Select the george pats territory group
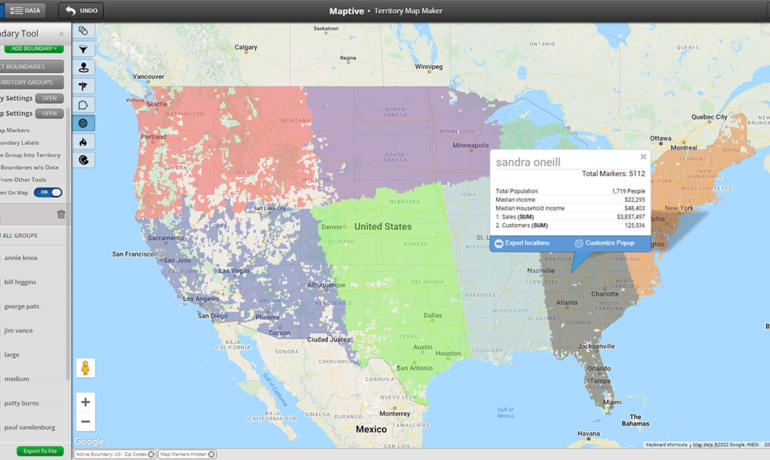Viewport: 770px width, 460px height. [22, 306]
